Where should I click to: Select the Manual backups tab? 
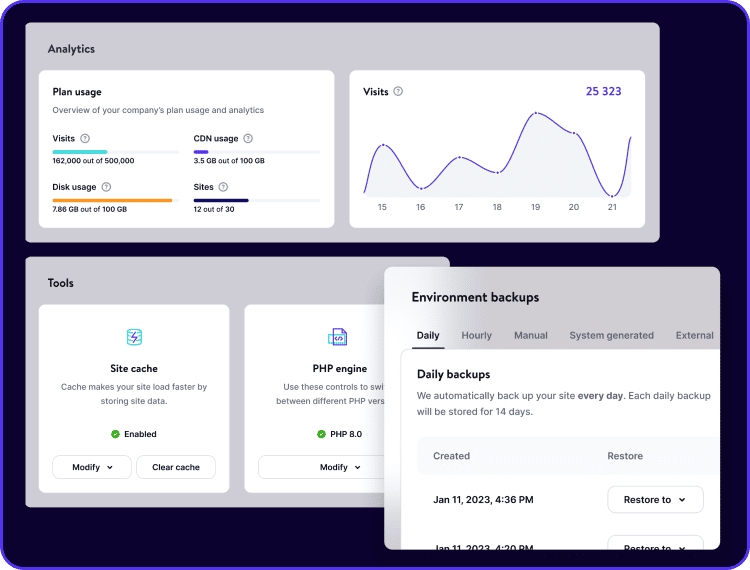coord(530,335)
